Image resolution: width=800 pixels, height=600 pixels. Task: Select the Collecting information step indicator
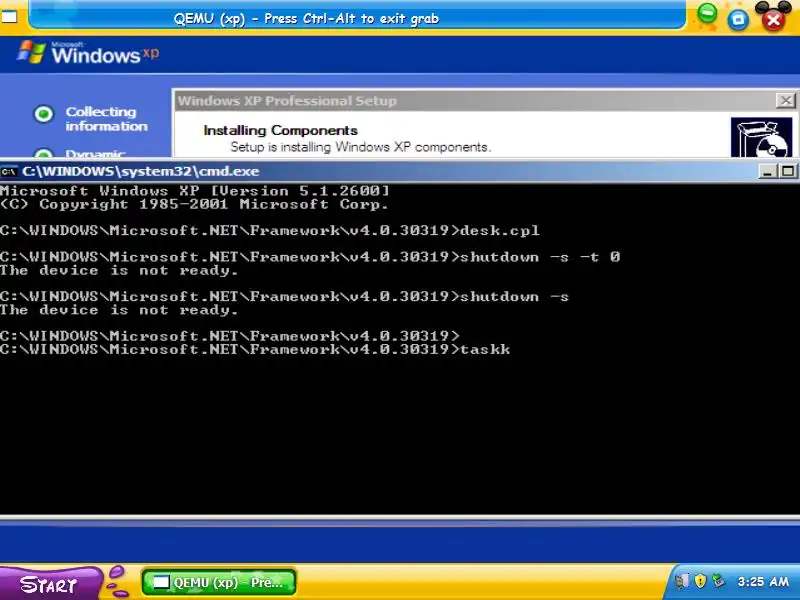coord(44,114)
